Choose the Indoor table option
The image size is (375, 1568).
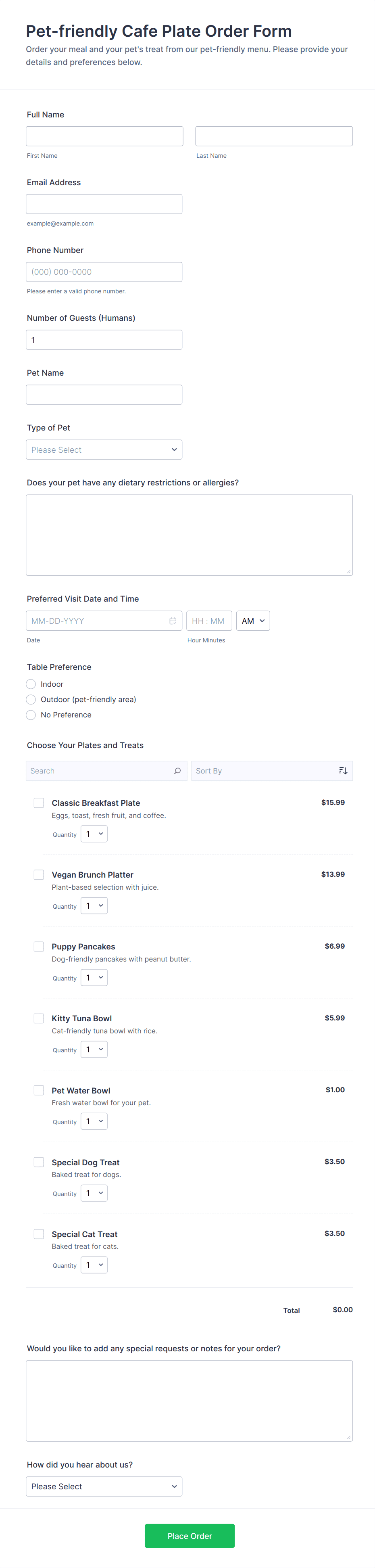[x=31, y=684]
